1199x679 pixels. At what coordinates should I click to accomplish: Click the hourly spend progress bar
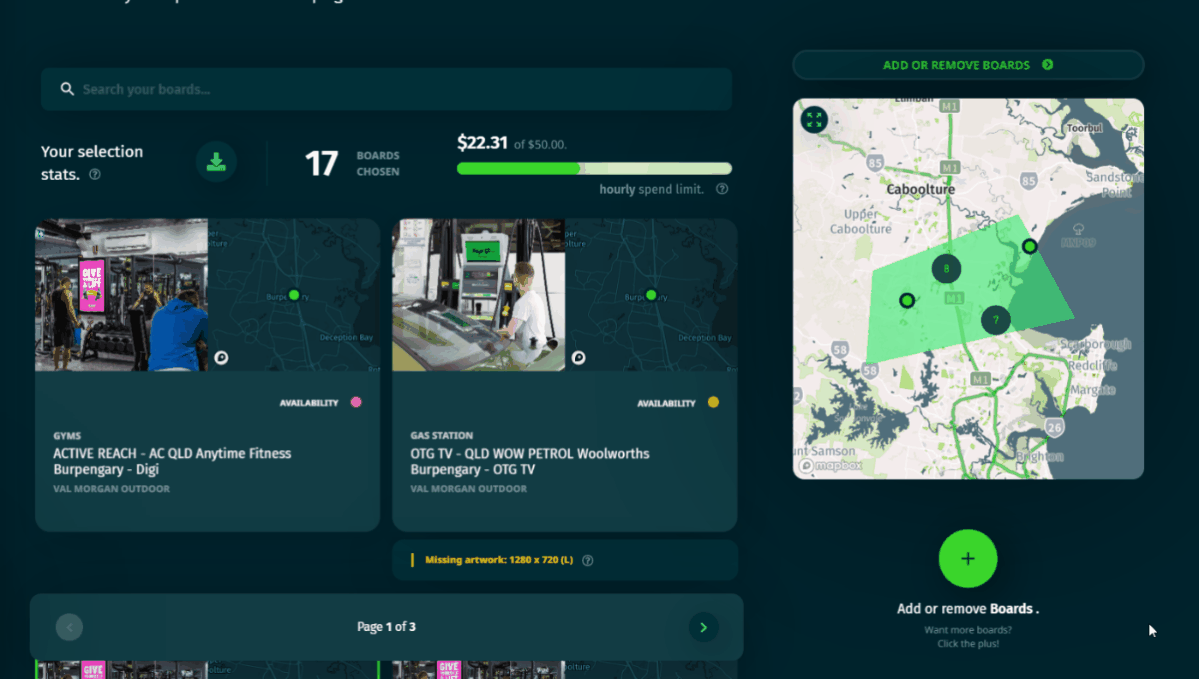(594, 168)
